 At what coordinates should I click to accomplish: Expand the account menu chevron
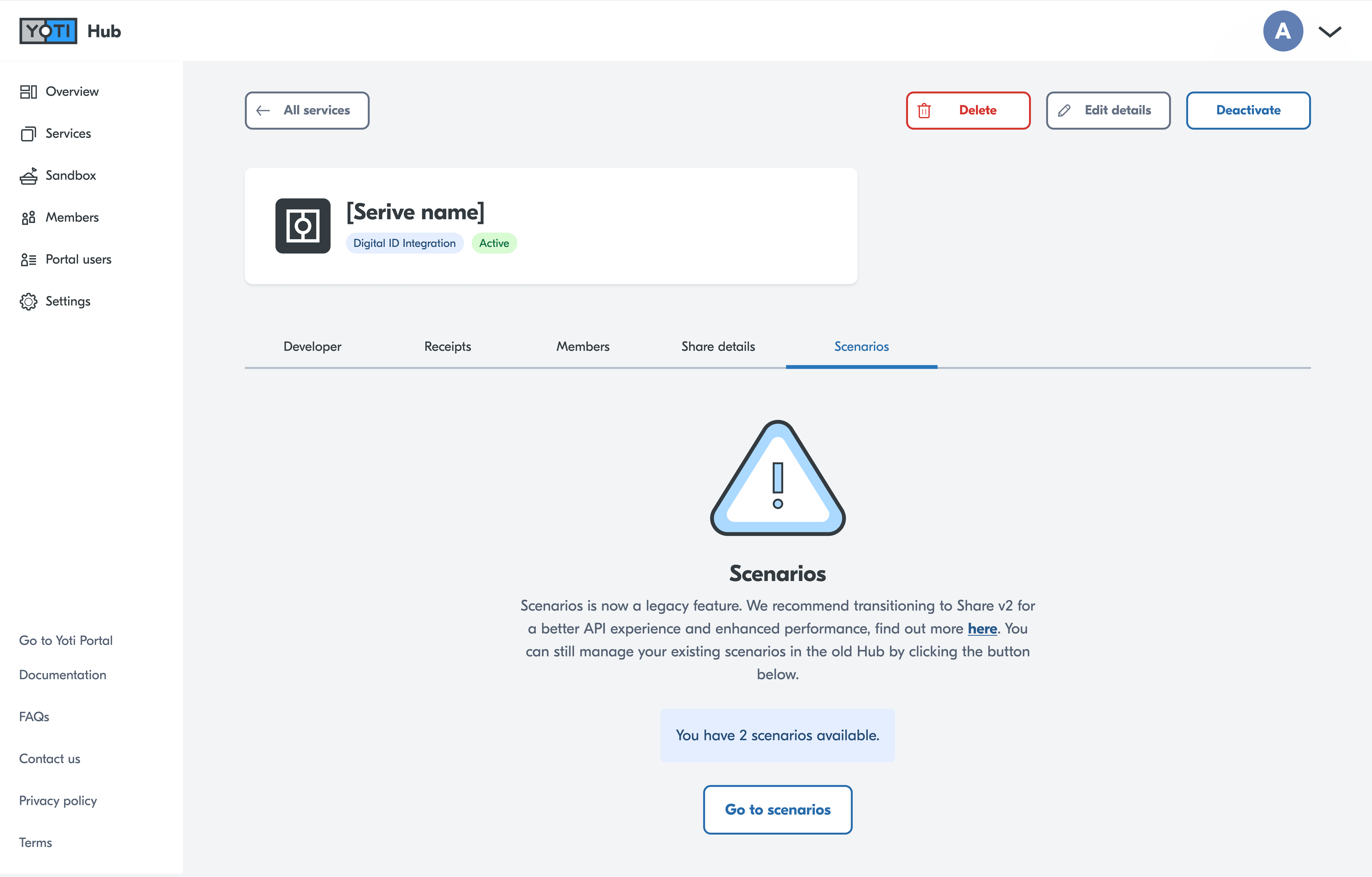tap(1330, 31)
